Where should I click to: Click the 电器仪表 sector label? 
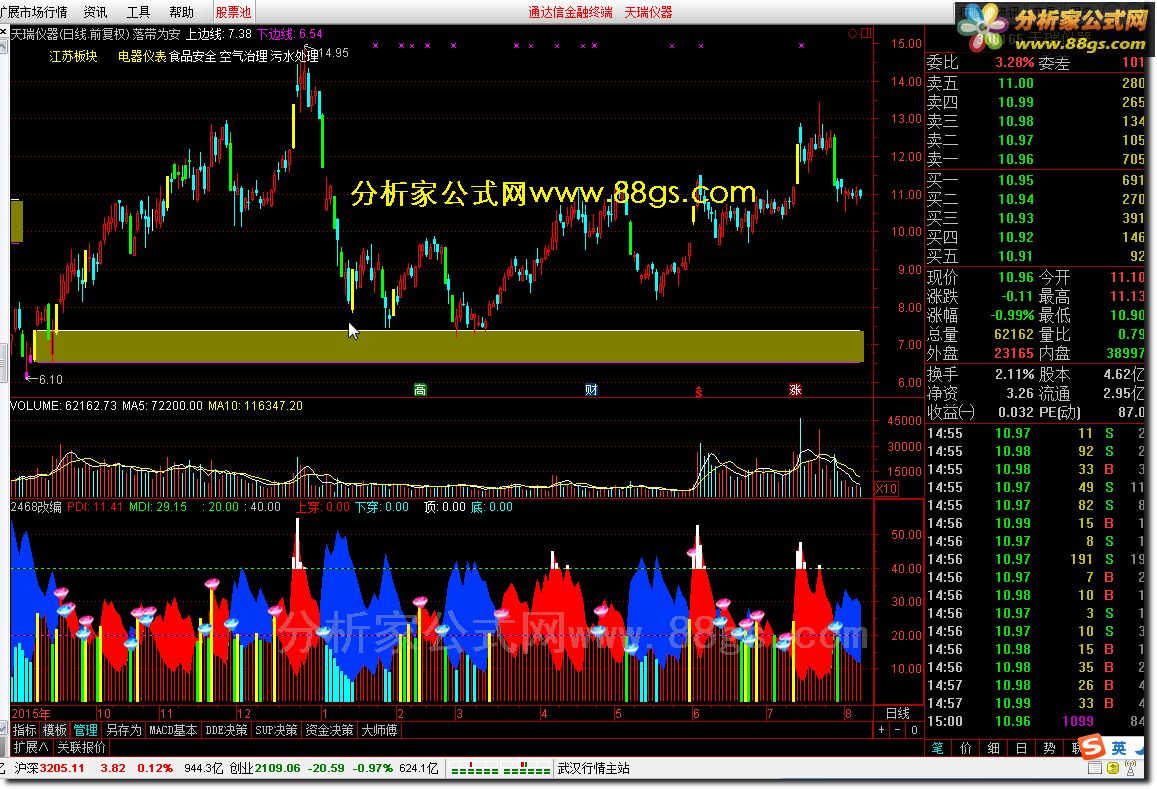(x=142, y=56)
